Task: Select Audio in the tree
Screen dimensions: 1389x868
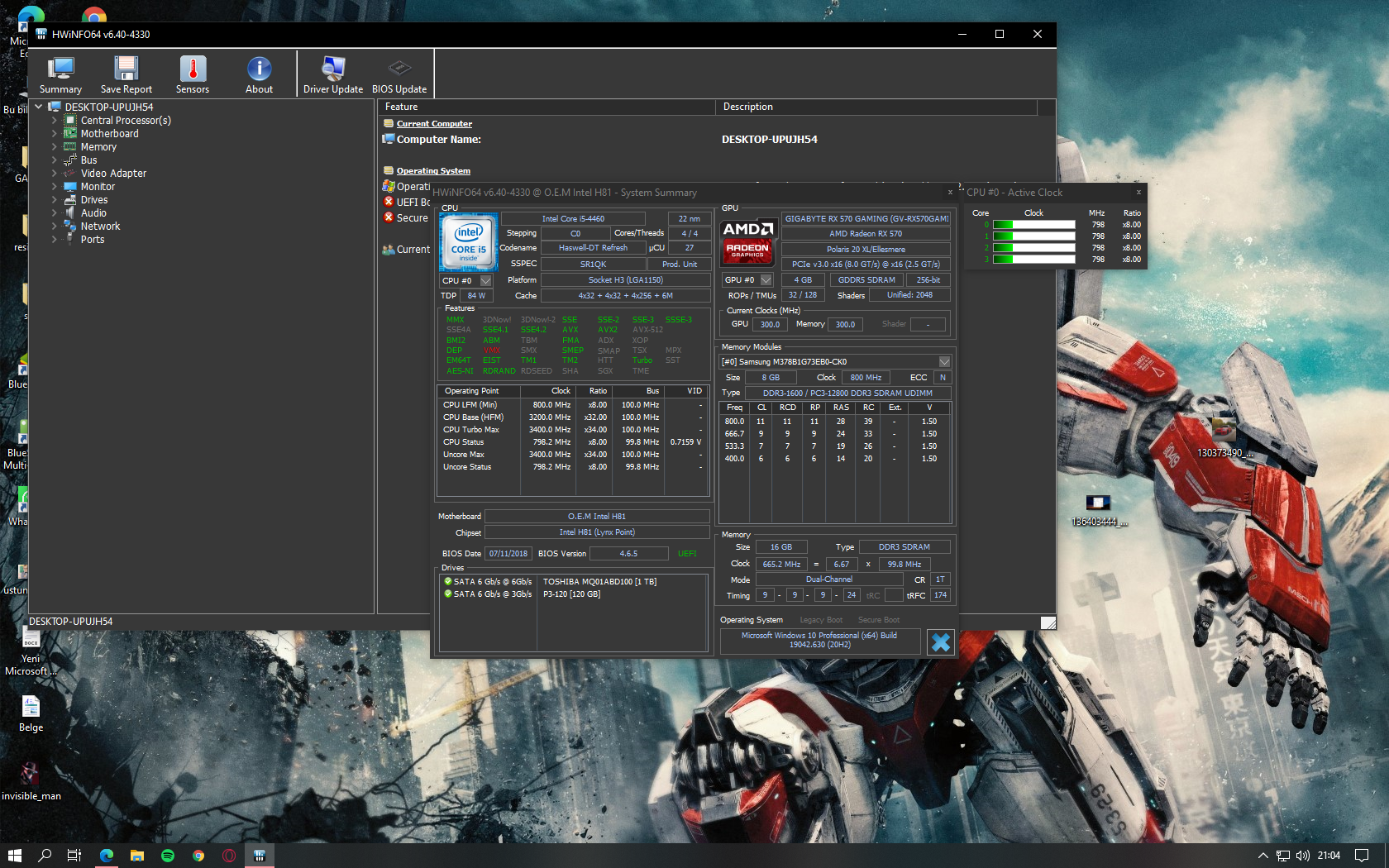Action: 93,213
